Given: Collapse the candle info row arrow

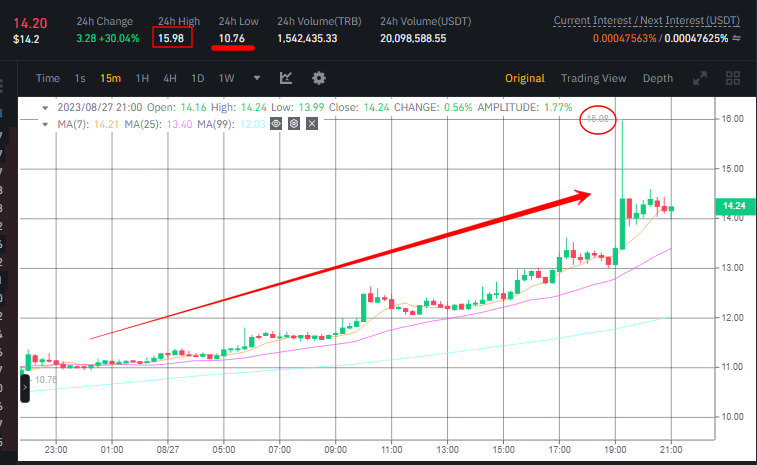Looking at the screenshot, I should click(x=45, y=108).
